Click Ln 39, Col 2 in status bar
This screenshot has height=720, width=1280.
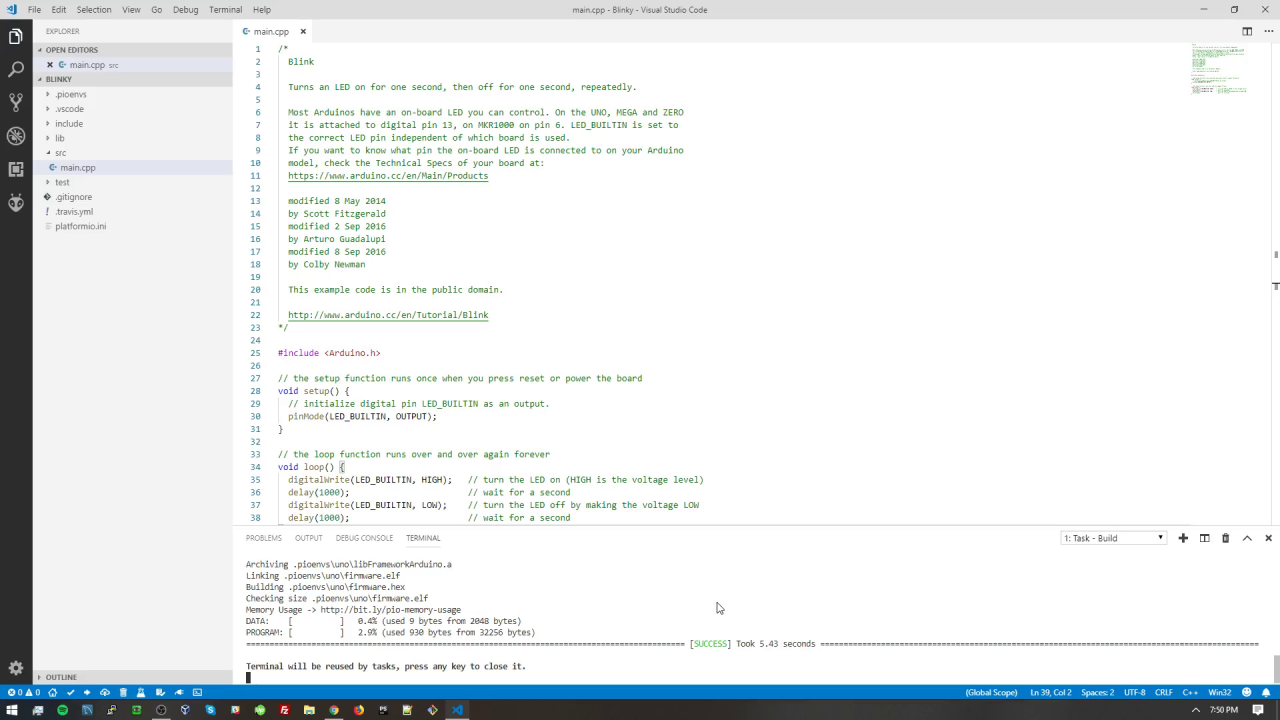click(x=1049, y=692)
